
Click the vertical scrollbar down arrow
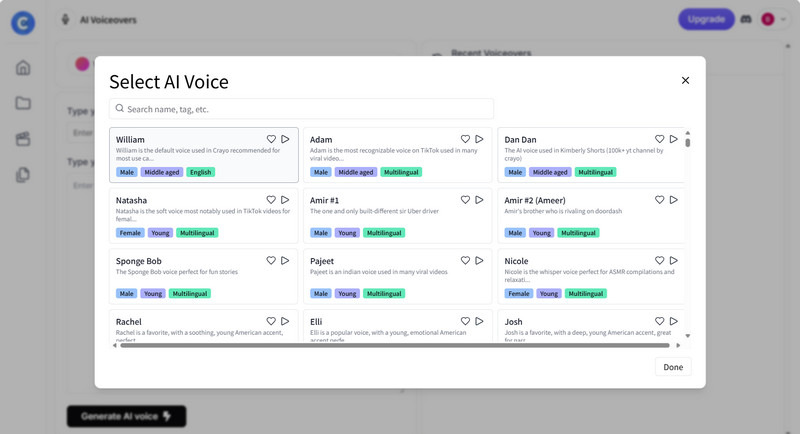[688, 336]
